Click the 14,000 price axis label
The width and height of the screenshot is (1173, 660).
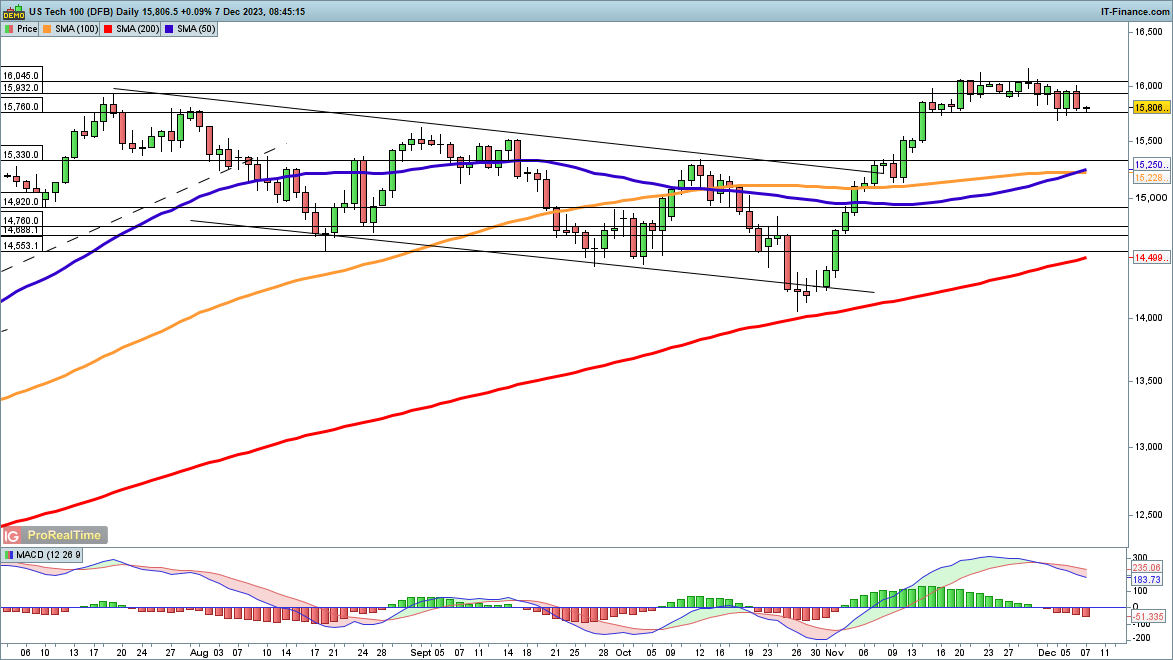(x=1148, y=318)
